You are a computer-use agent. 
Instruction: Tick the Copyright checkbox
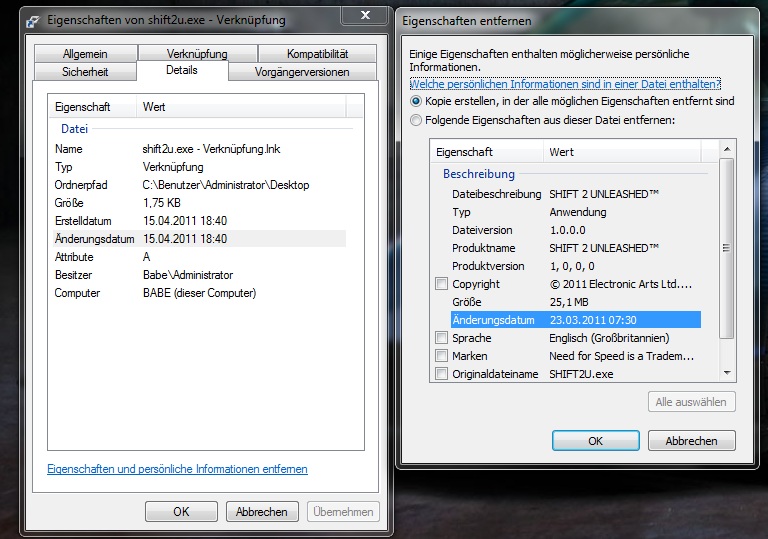441,284
